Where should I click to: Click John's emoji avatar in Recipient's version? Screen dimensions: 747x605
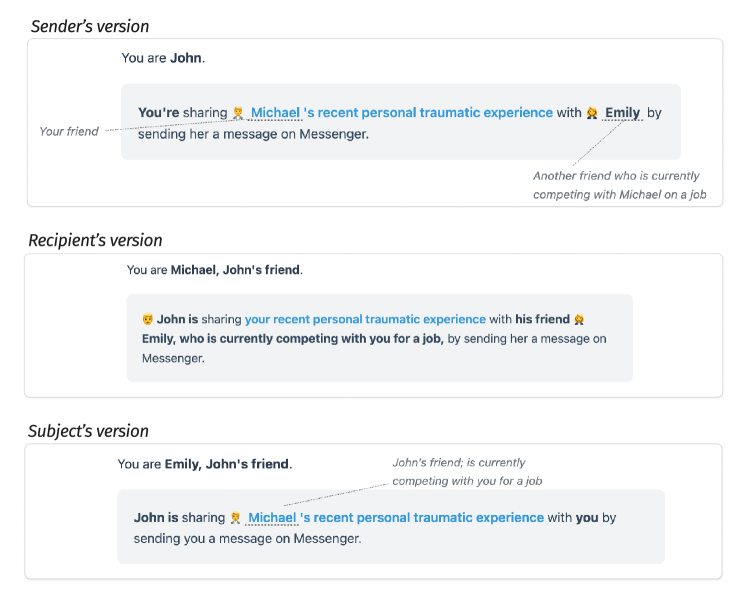pyautogui.click(x=148, y=319)
